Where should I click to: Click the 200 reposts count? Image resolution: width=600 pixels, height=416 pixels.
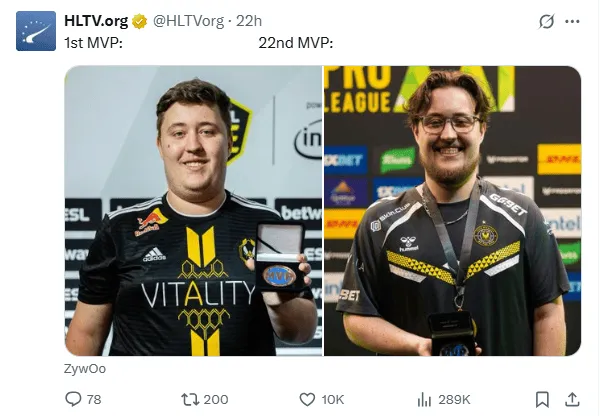(216, 400)
